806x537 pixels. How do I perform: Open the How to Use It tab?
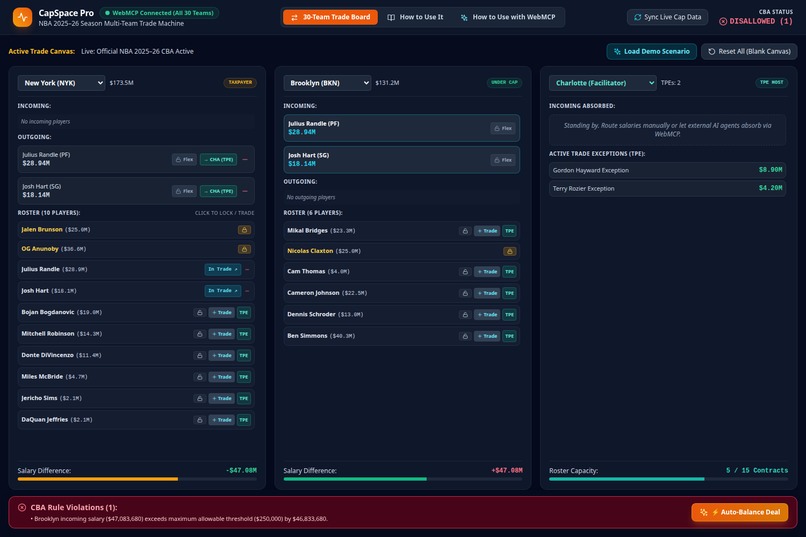pos(415,17)
